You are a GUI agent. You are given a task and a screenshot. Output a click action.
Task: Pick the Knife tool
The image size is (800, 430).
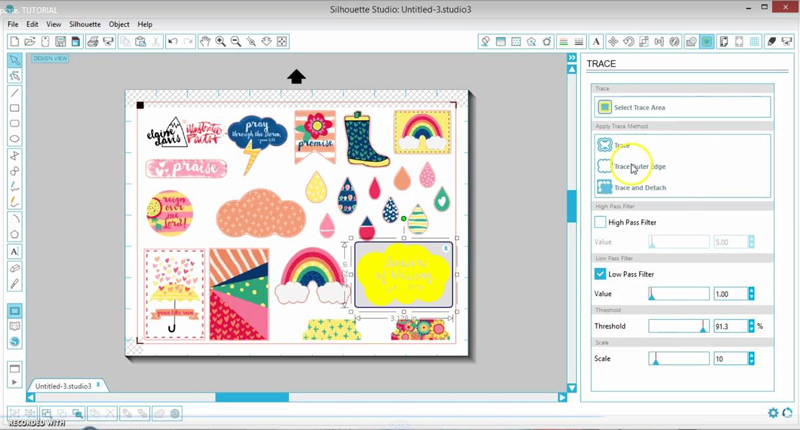14,284
